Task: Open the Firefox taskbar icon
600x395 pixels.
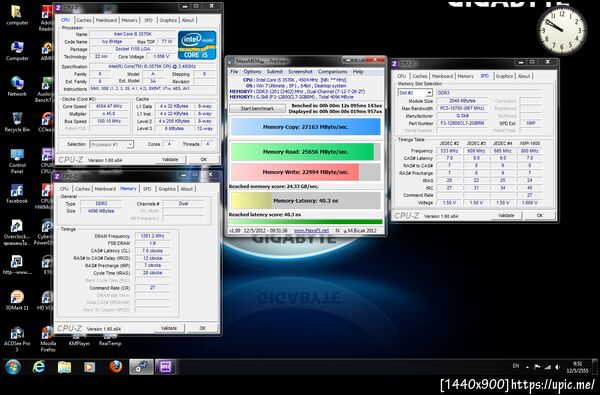Action: (x=115, y=367)
